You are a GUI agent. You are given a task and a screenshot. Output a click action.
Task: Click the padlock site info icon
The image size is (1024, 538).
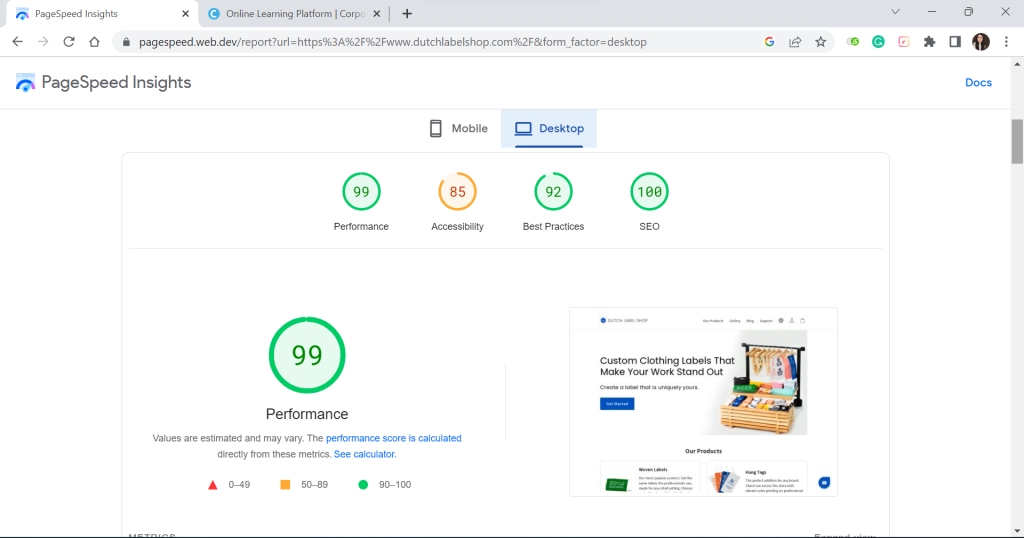(126, 42)
